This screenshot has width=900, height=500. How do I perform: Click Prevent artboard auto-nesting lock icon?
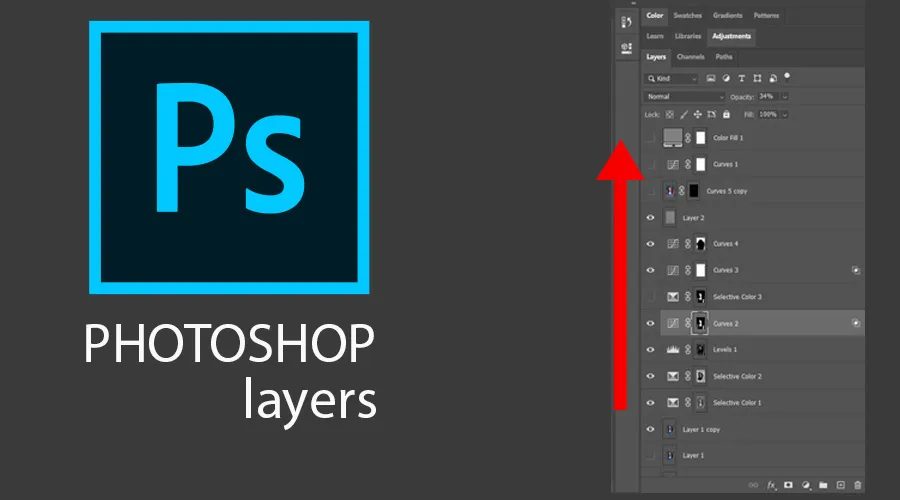[712, 115]
